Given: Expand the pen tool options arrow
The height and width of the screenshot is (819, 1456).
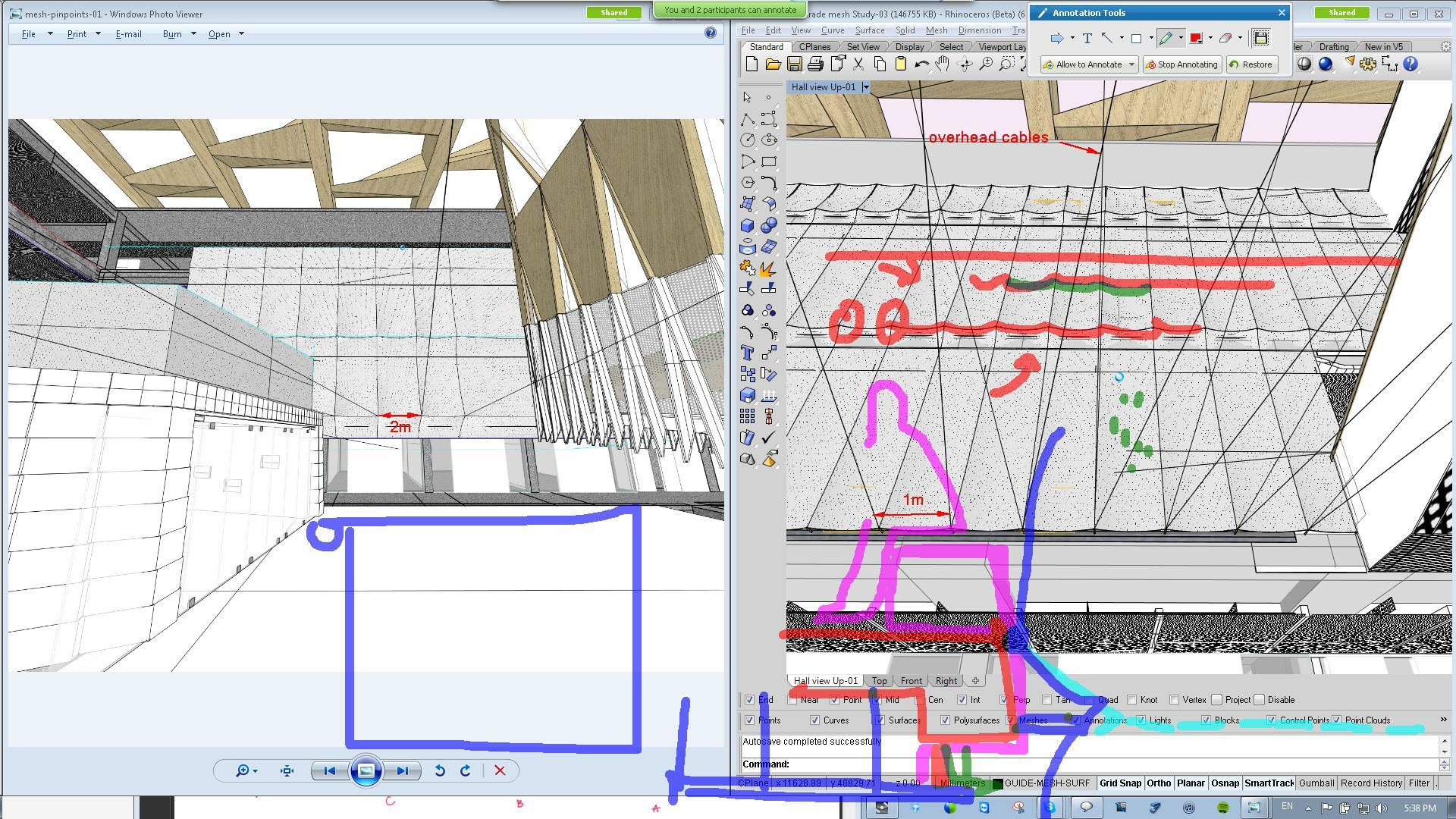Looking at the screenshot, I should [x=1181, y=38].
